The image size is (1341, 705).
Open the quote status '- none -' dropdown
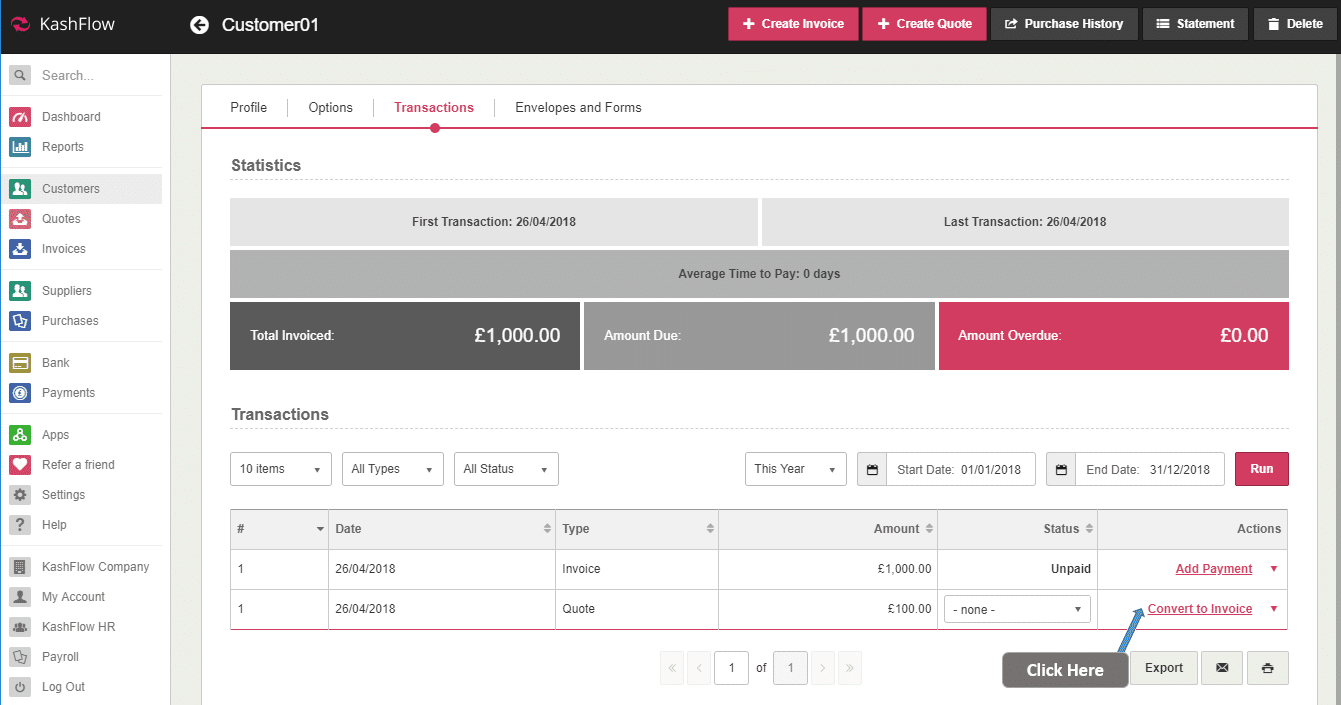(x=1016, y=609)
